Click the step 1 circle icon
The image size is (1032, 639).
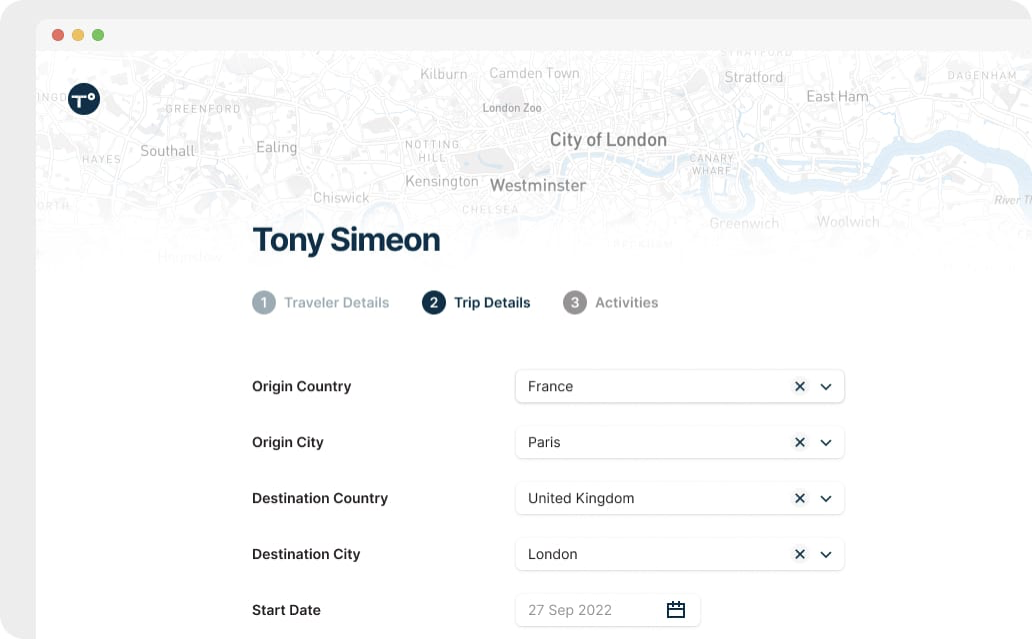pos(264,302)
